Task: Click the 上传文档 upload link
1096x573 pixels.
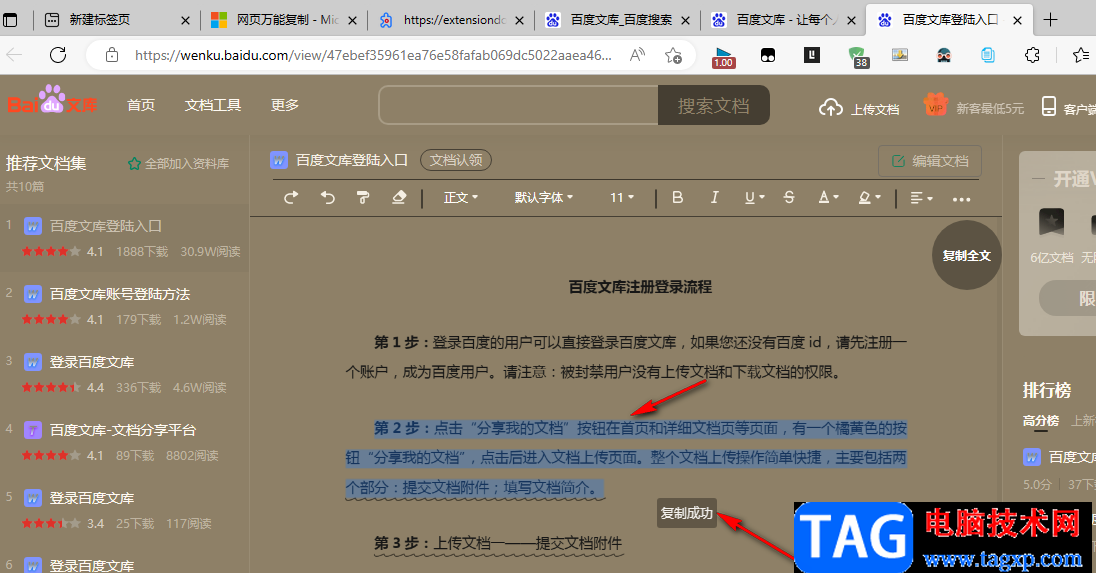Action: click(859, 108)
